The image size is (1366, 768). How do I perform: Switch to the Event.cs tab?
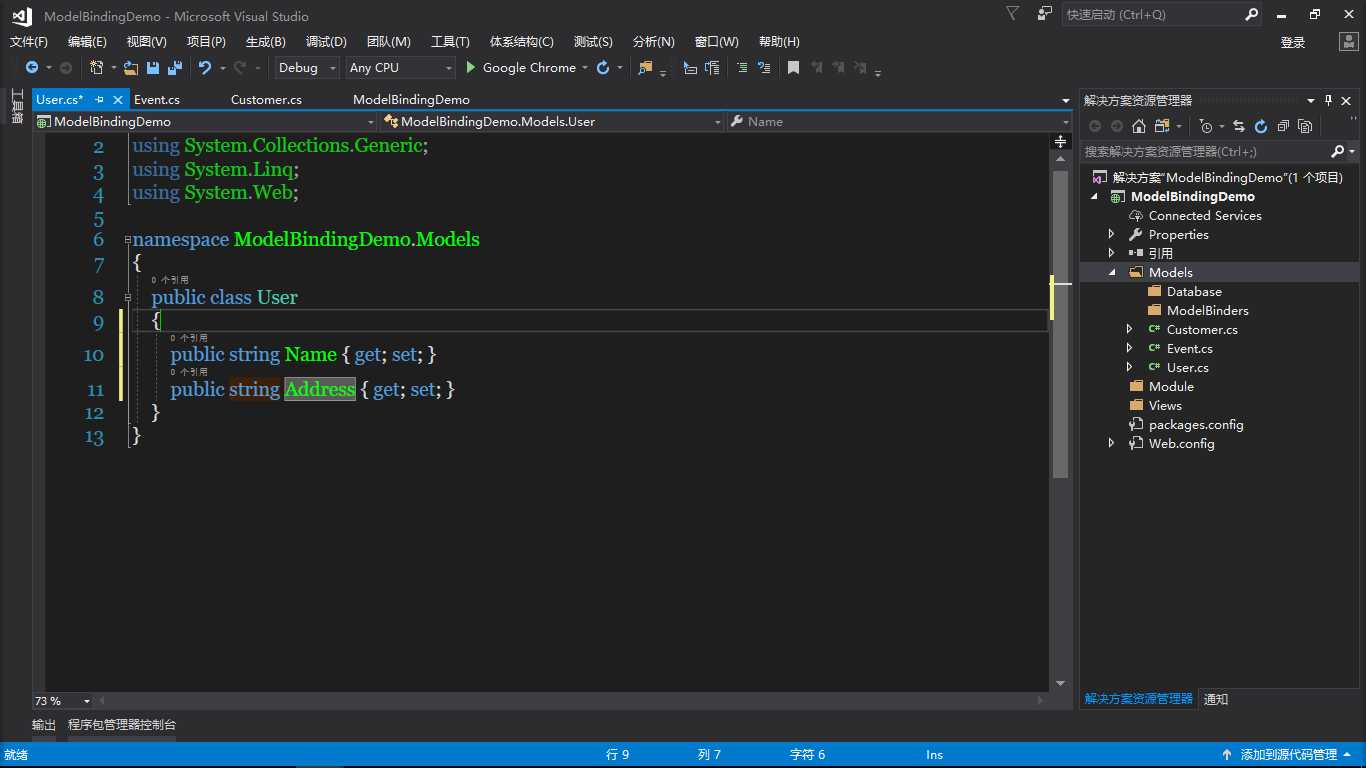point(157,100)
